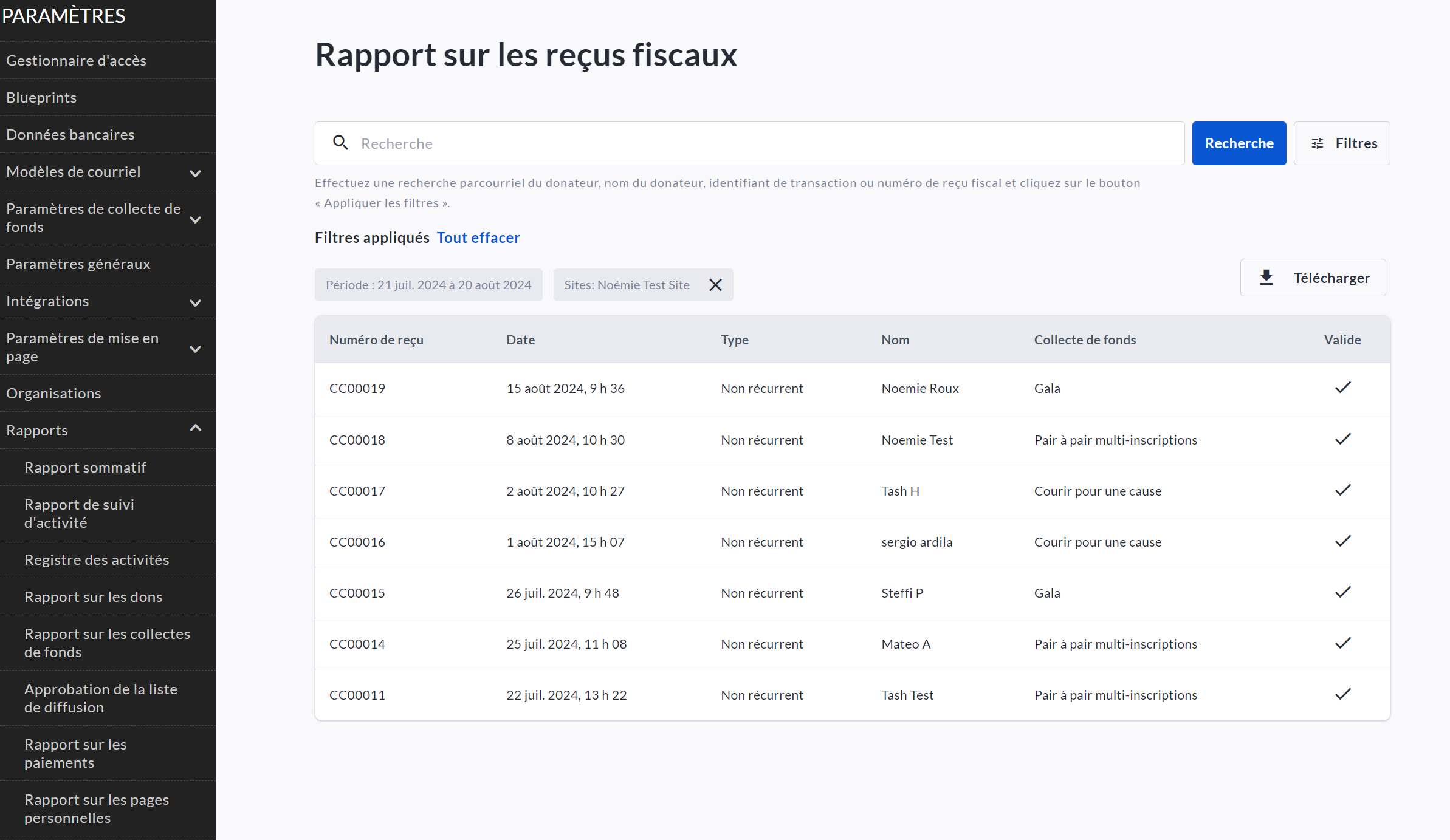Click the Valide checkmark for receipt CC00016
This screenshot has height=840, width=1450.
pos(1342,541)
